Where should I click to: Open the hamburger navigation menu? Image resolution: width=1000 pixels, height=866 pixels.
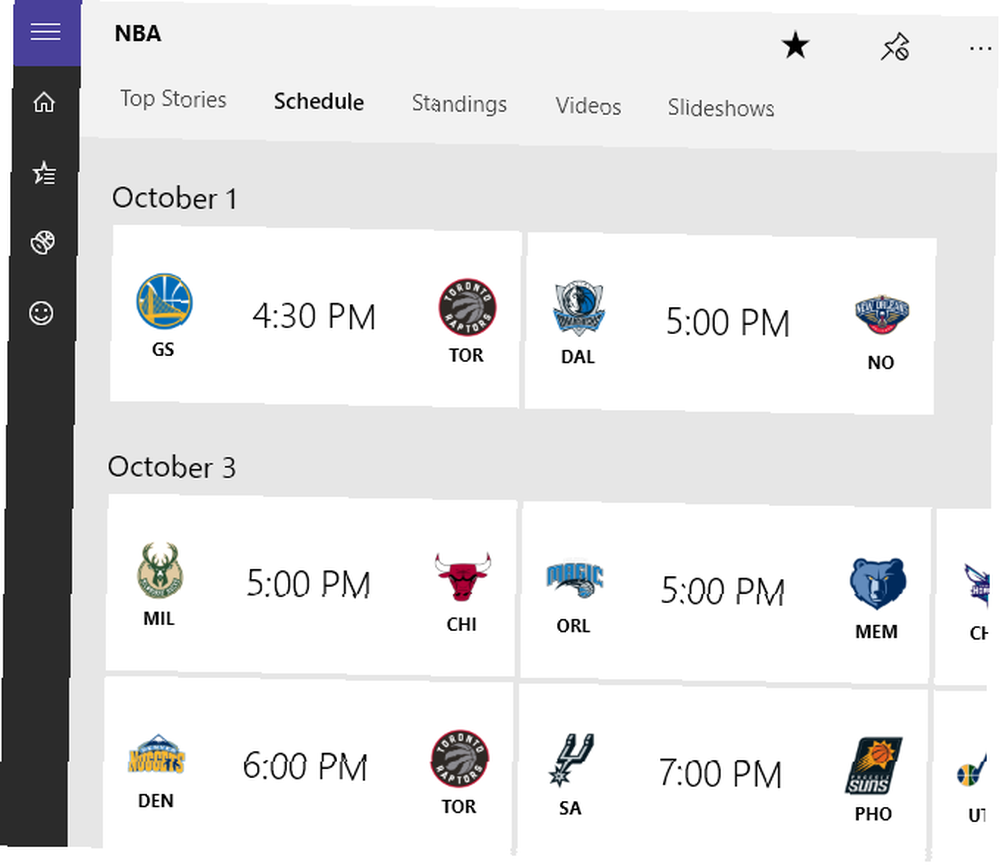(x=47, y=31)
